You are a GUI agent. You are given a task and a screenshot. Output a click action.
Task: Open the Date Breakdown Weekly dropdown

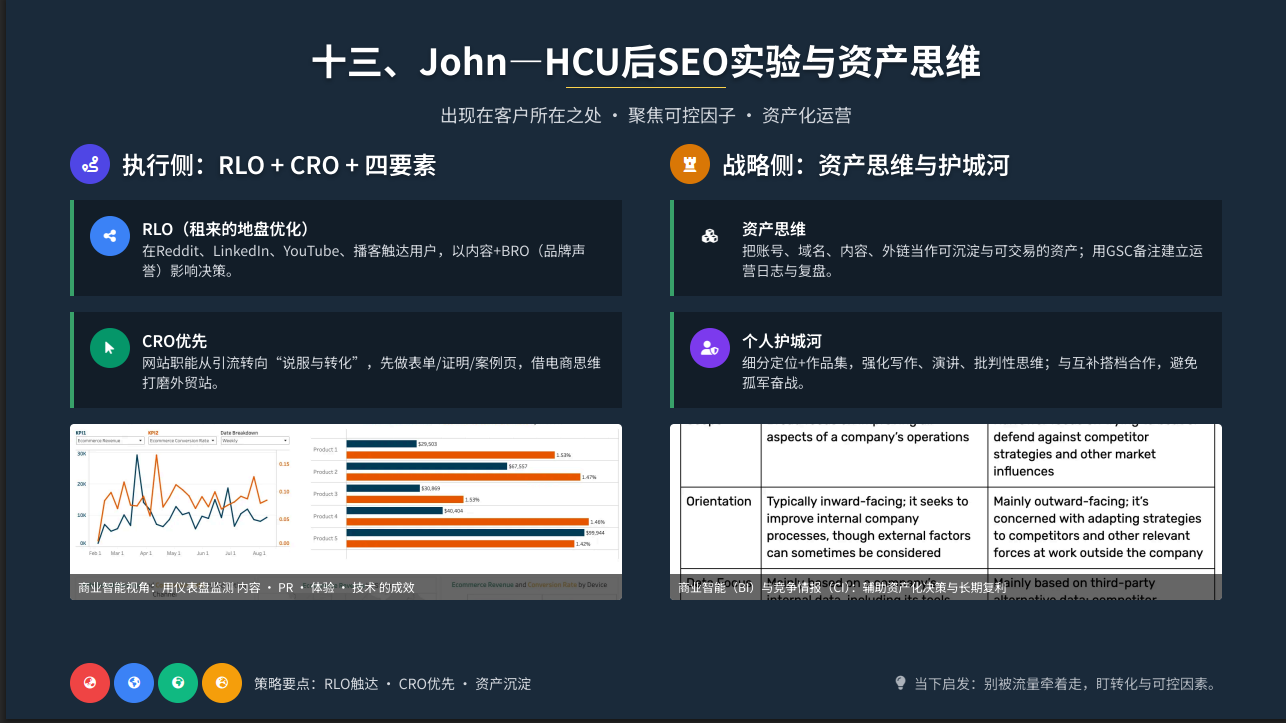pos(254,440)
